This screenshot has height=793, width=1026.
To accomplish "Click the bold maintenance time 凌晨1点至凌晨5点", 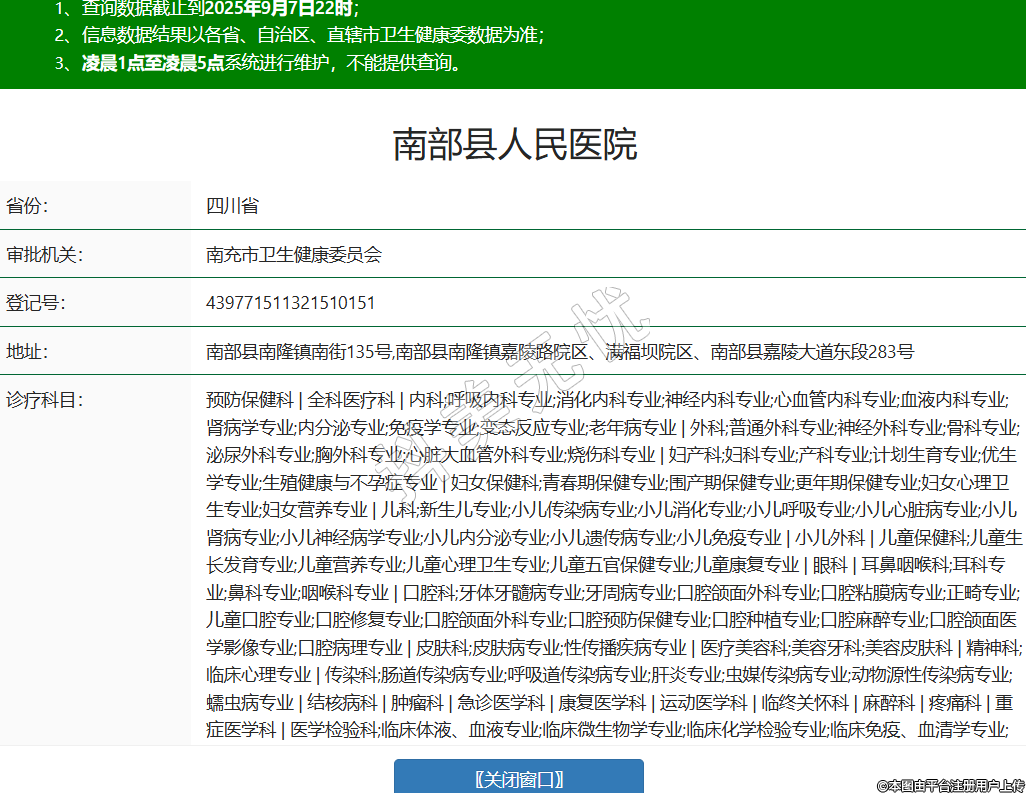I will coord(153,64).
